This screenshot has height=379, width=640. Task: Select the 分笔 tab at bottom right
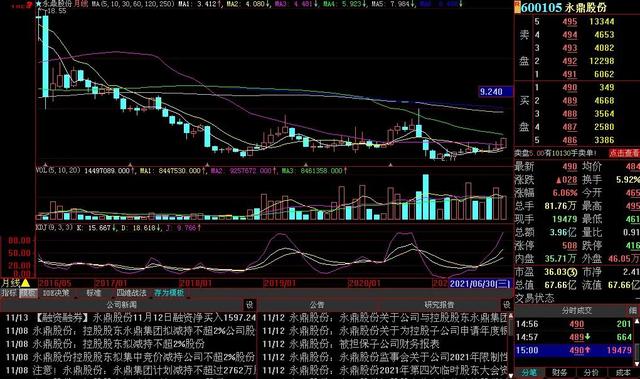pos(529,372)
